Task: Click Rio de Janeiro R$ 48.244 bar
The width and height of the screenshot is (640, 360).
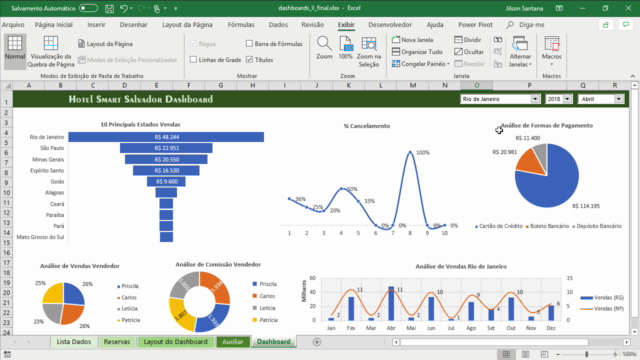Action: (166, 137)
